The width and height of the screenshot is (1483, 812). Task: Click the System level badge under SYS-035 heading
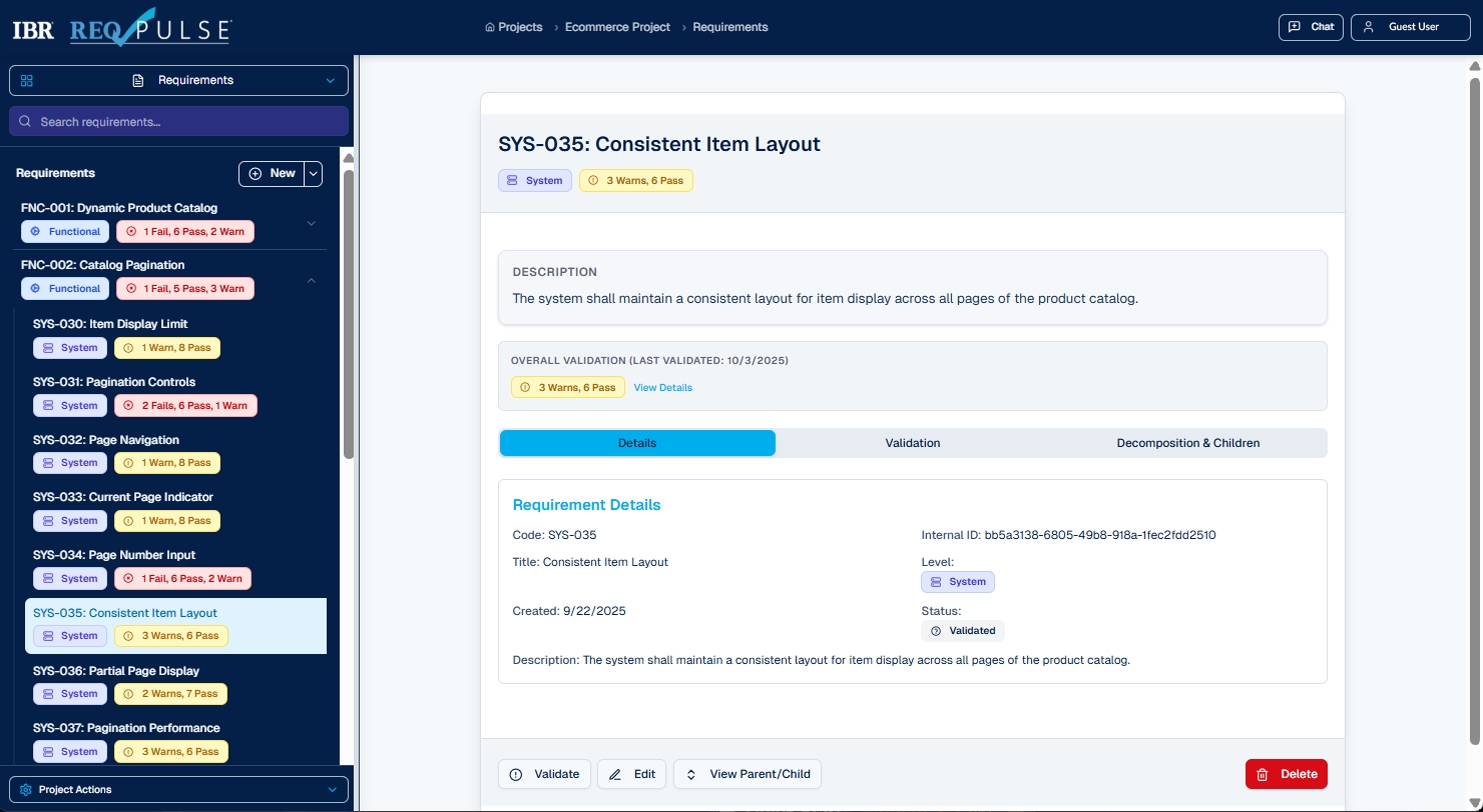pyautogui.click(x=534, y=180)
